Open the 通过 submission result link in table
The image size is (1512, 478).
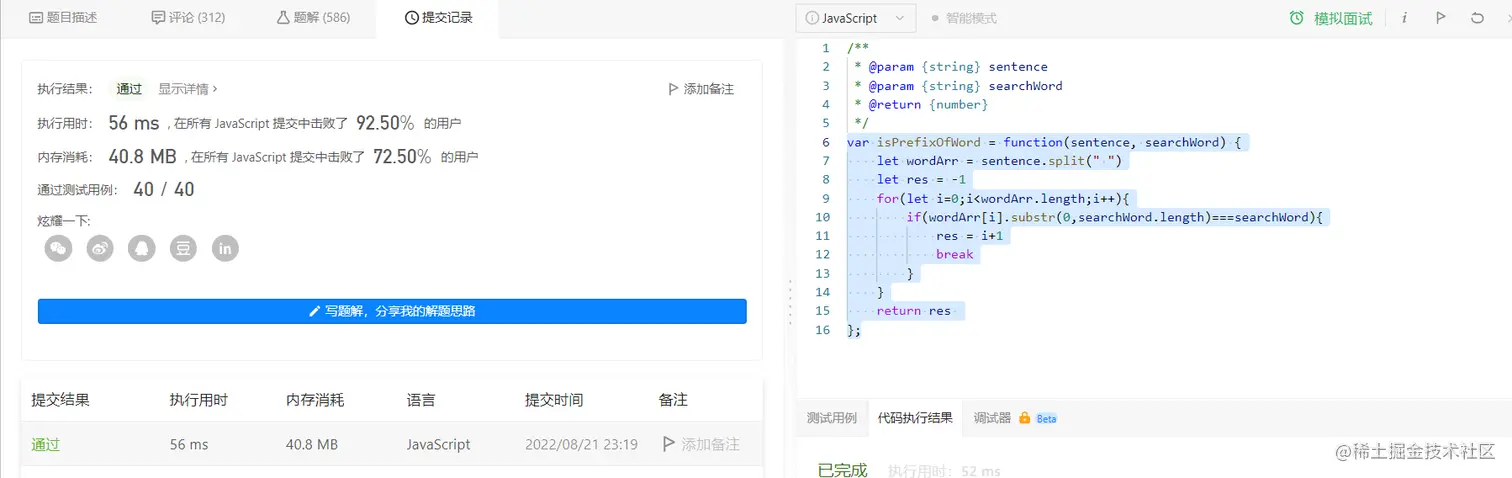[45, 444]
